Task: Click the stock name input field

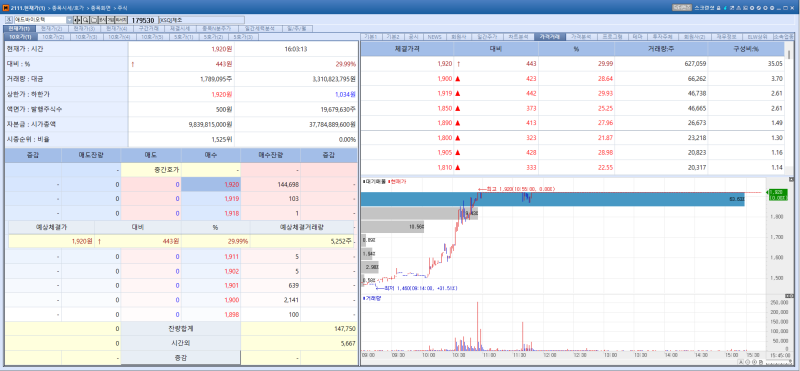Action: click(x=40, y=19)
